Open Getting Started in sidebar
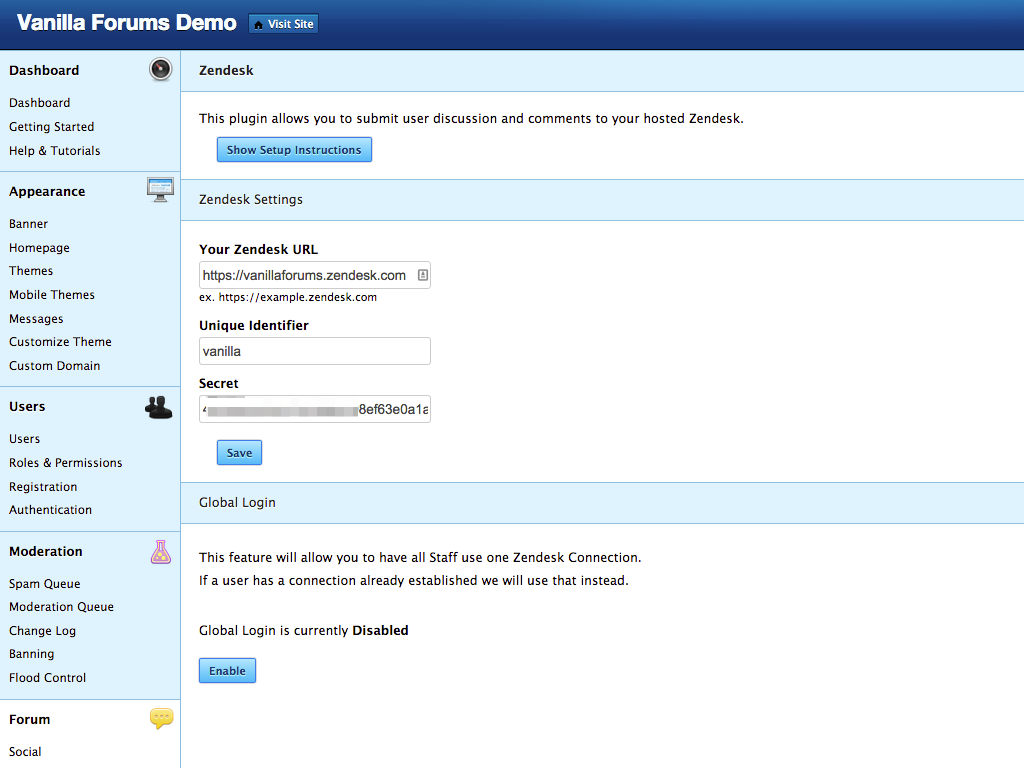1024x768 pixels. pyautogui.click(x=51, y=127)
